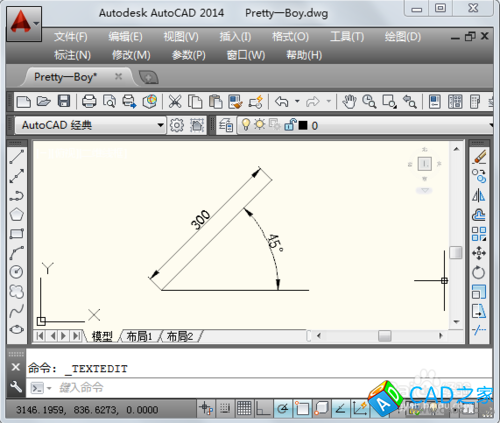Select the Offset modify tool
500x423 pixels.
pos(479,215)
